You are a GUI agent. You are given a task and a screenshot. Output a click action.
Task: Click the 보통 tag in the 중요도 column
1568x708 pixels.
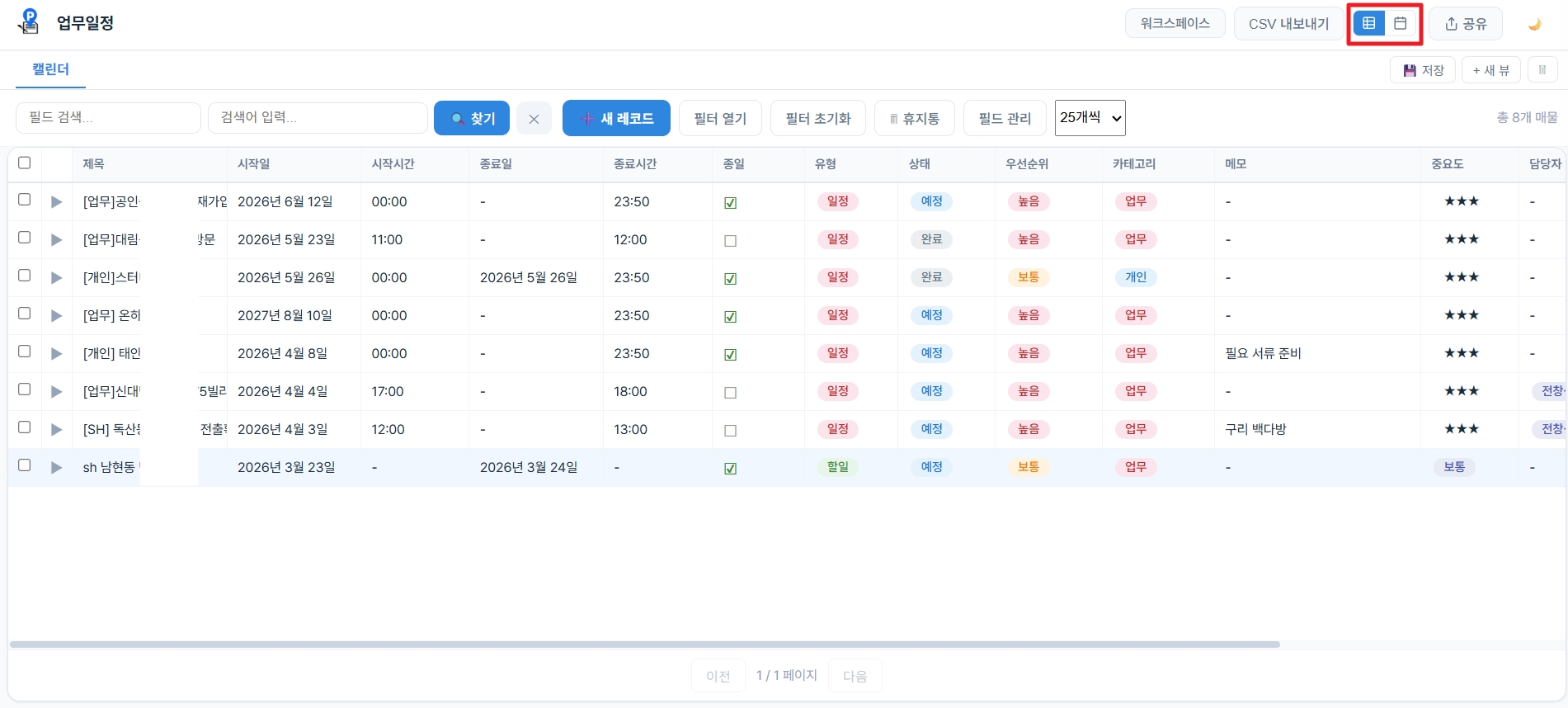point(1453,467)
